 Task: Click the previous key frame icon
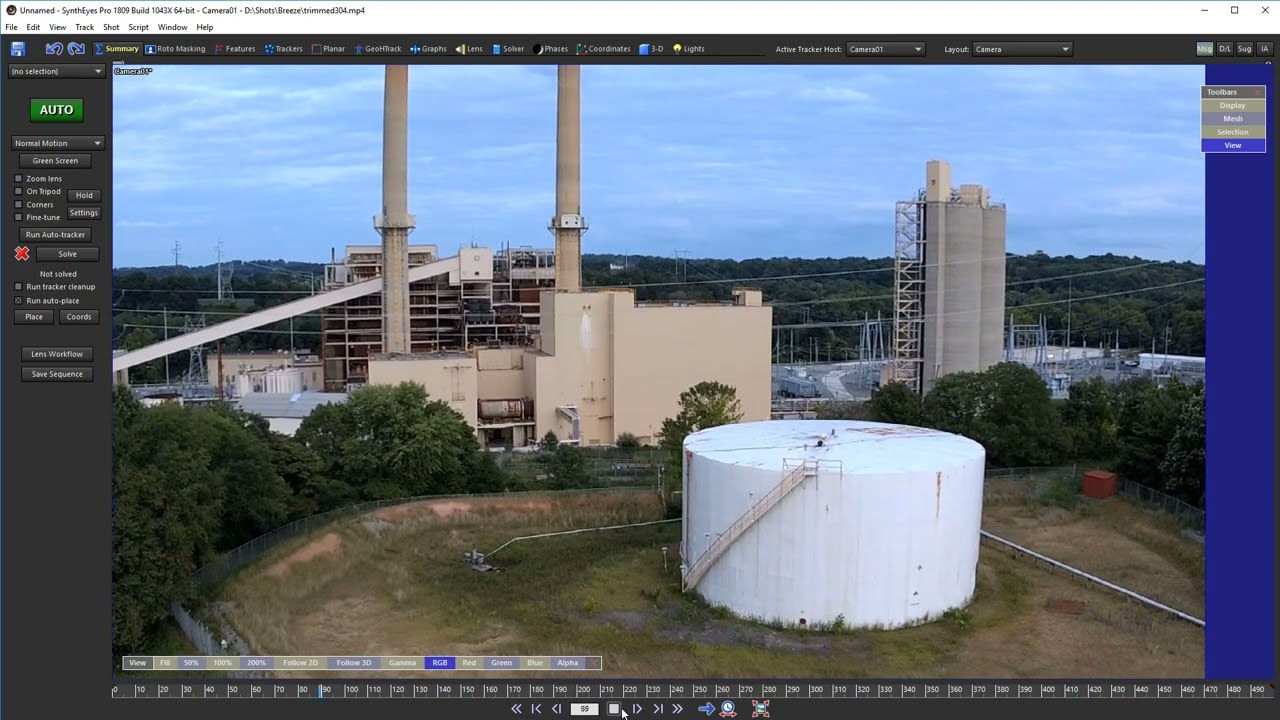coord(537,709)
